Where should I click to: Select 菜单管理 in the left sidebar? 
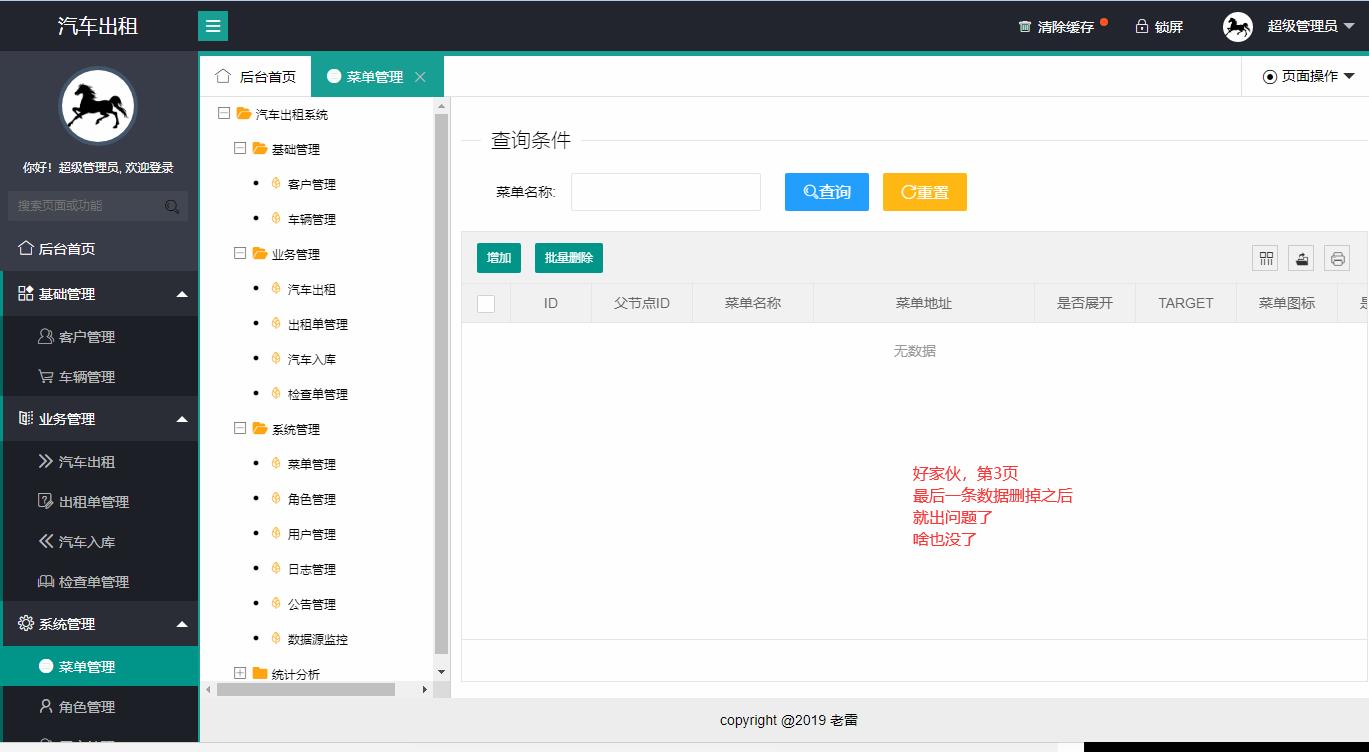point(100,667)
